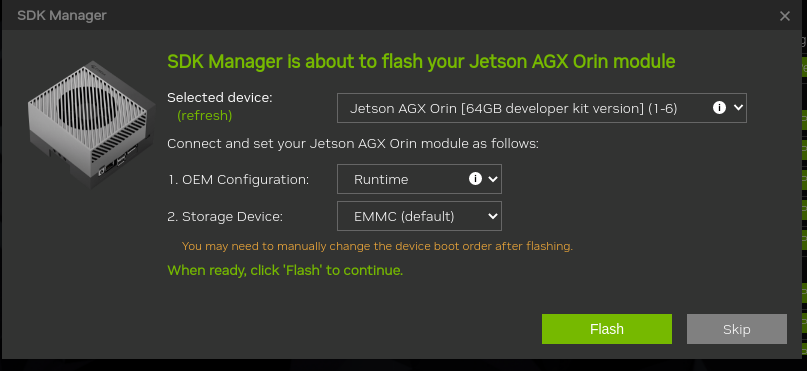Skip flashing with the Skip button
The image size is (807, 371).
pos(736,329)
